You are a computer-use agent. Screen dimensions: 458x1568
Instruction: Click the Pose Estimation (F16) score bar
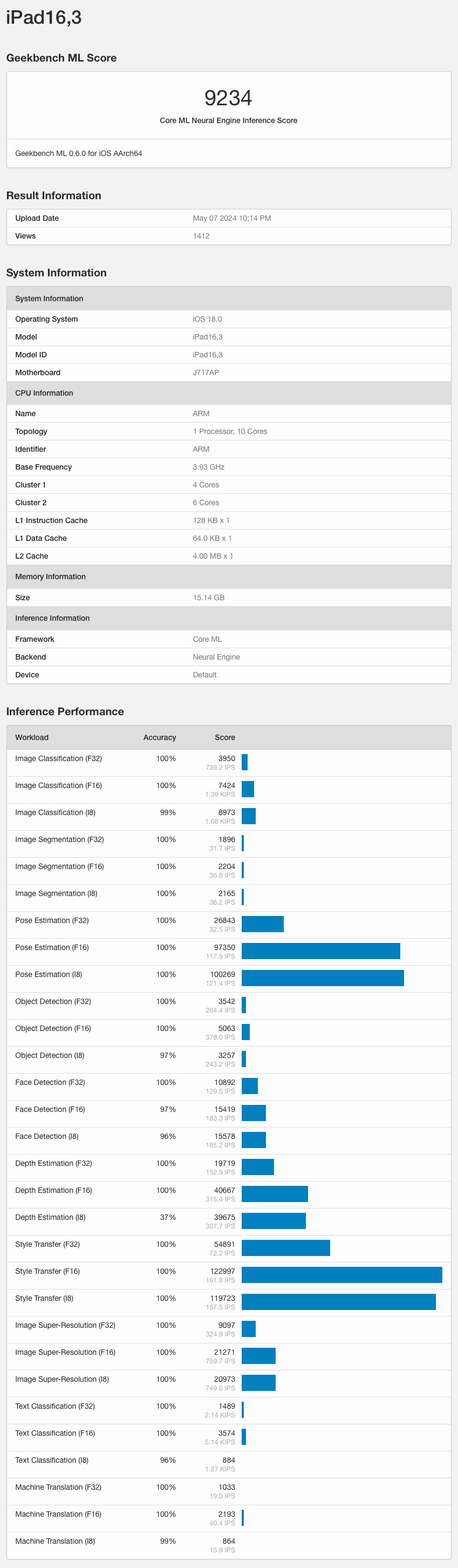pyautogui.click(x=320, y=951)
